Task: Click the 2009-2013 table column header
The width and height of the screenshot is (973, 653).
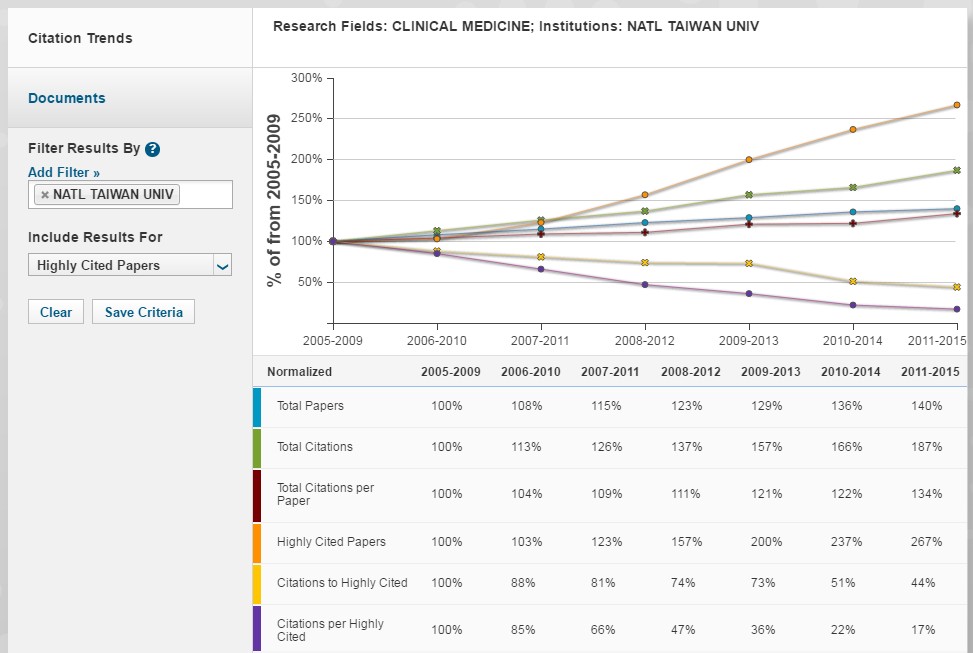Action: click(771, 372)
